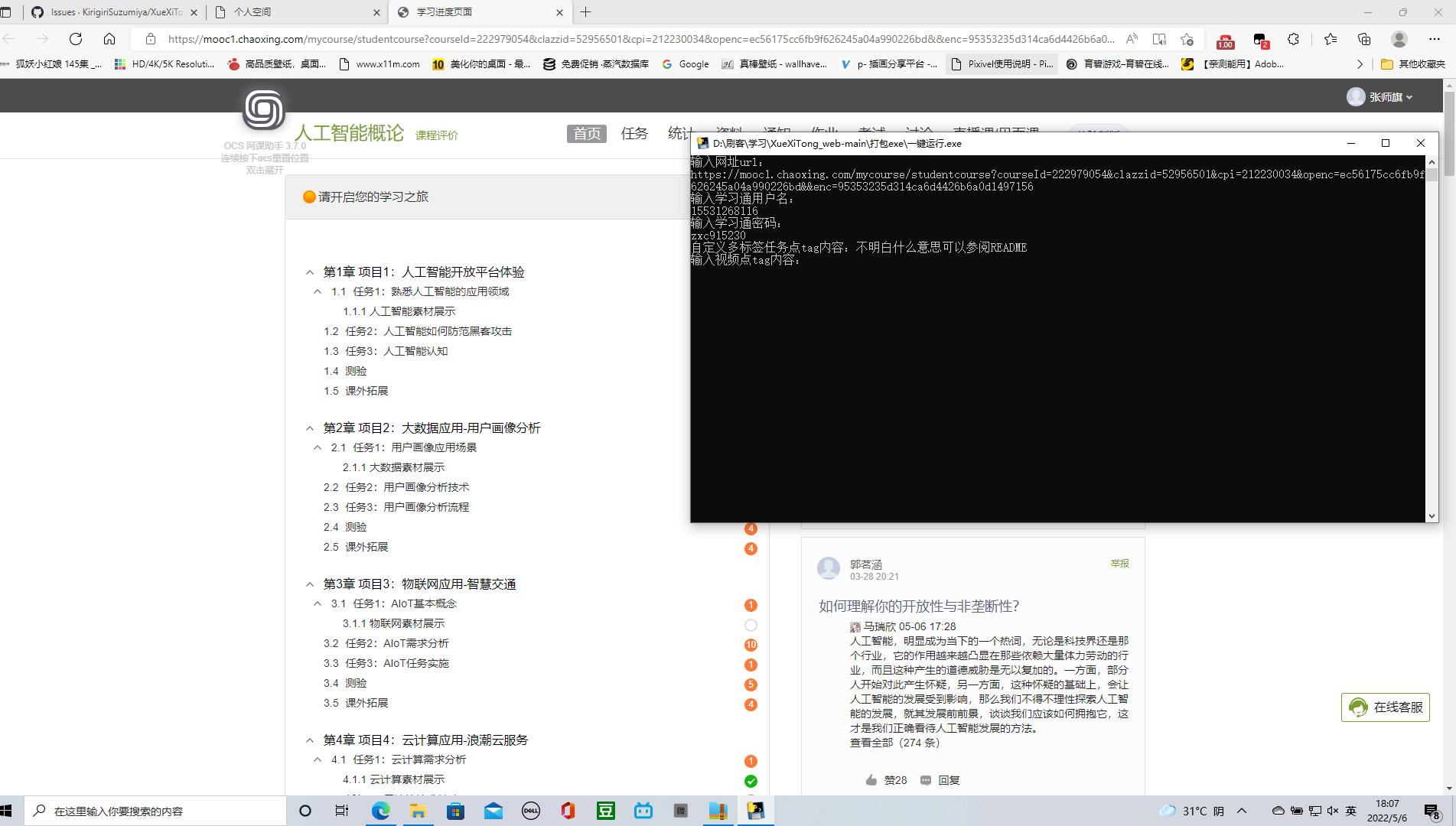Click the 在线客服 customer service button
Viewport: 1456px width, 826px height.
coord(1385,707)
